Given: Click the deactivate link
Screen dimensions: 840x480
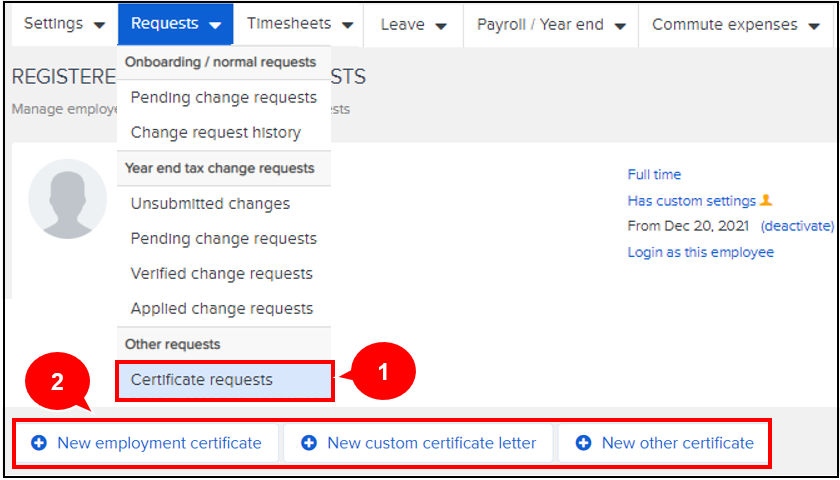Looking at the screenshot, I should (796, 226).
